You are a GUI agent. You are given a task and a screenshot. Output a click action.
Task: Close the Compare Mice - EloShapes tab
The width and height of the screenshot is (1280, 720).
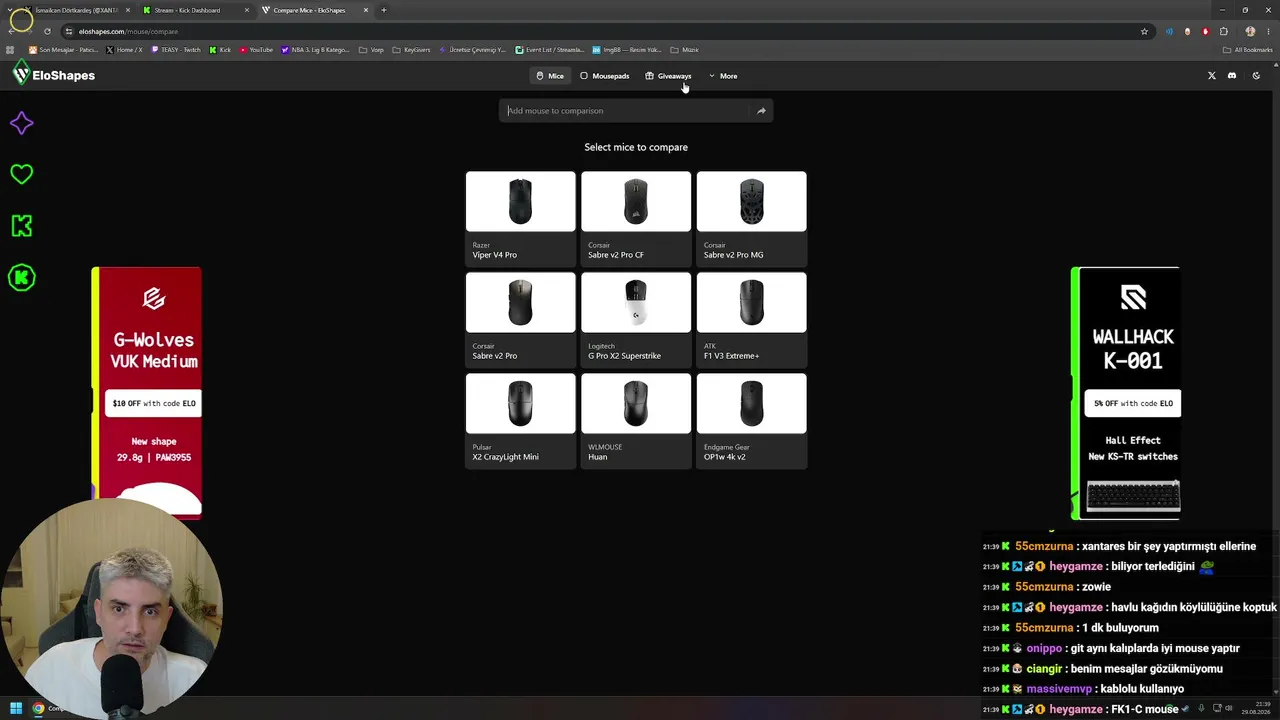pyautogui.click(x=365, y=10)
